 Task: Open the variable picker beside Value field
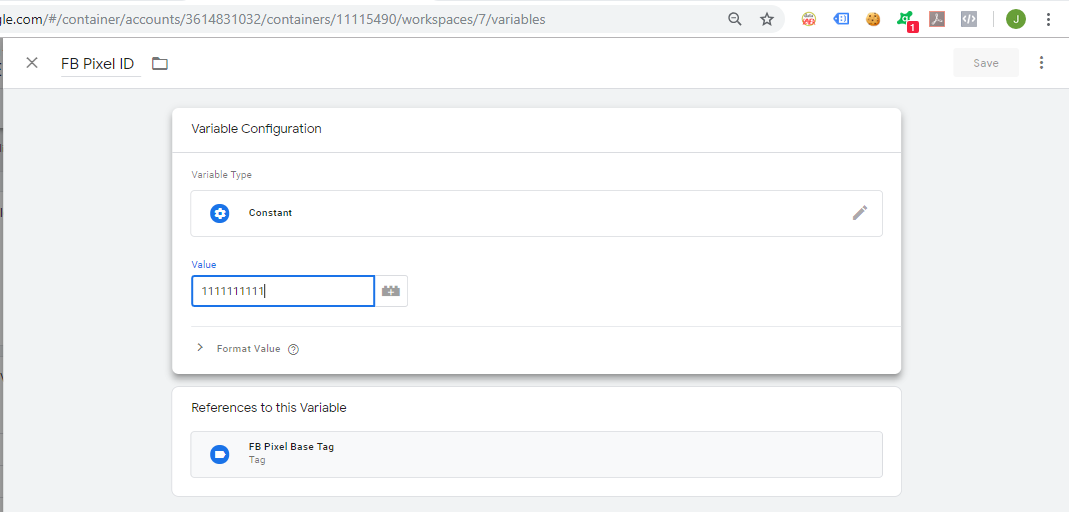click(391, 291)
